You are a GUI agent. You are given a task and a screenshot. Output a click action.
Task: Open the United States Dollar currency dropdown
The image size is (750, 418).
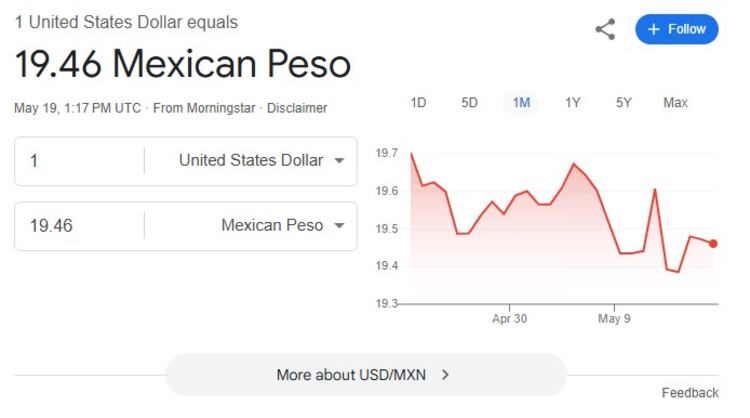point(261,160)
